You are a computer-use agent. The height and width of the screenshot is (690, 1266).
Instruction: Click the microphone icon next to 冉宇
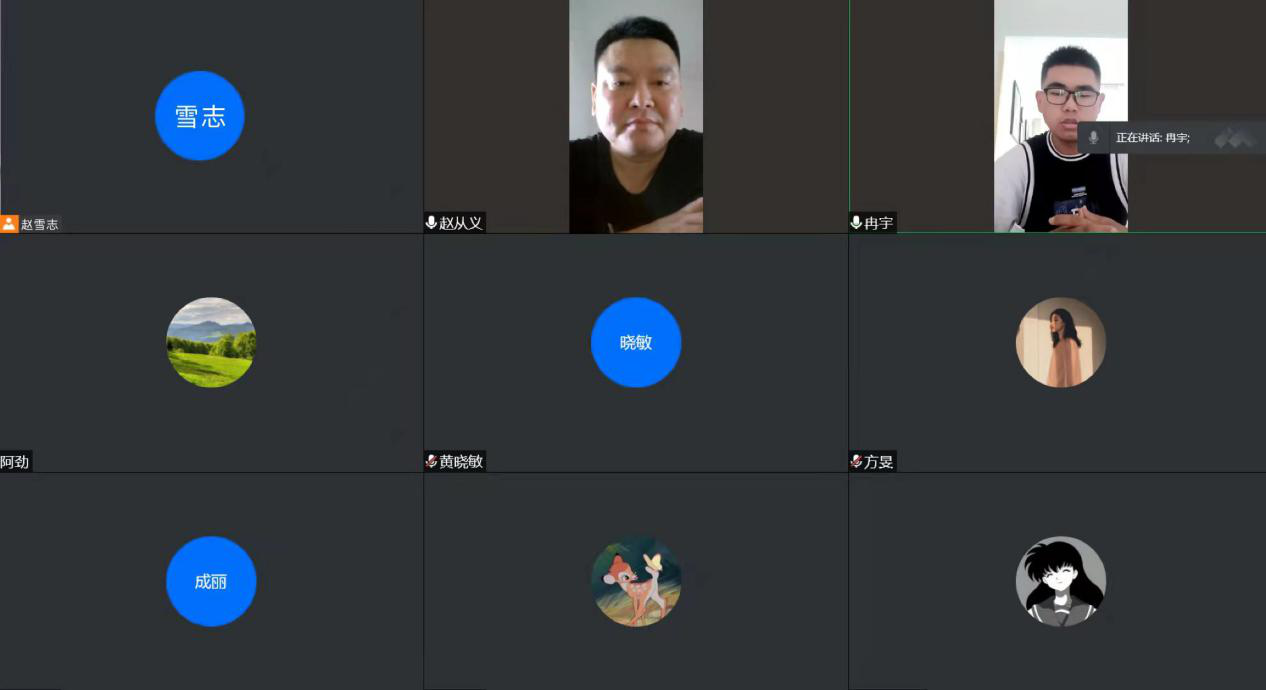(856, 223)
